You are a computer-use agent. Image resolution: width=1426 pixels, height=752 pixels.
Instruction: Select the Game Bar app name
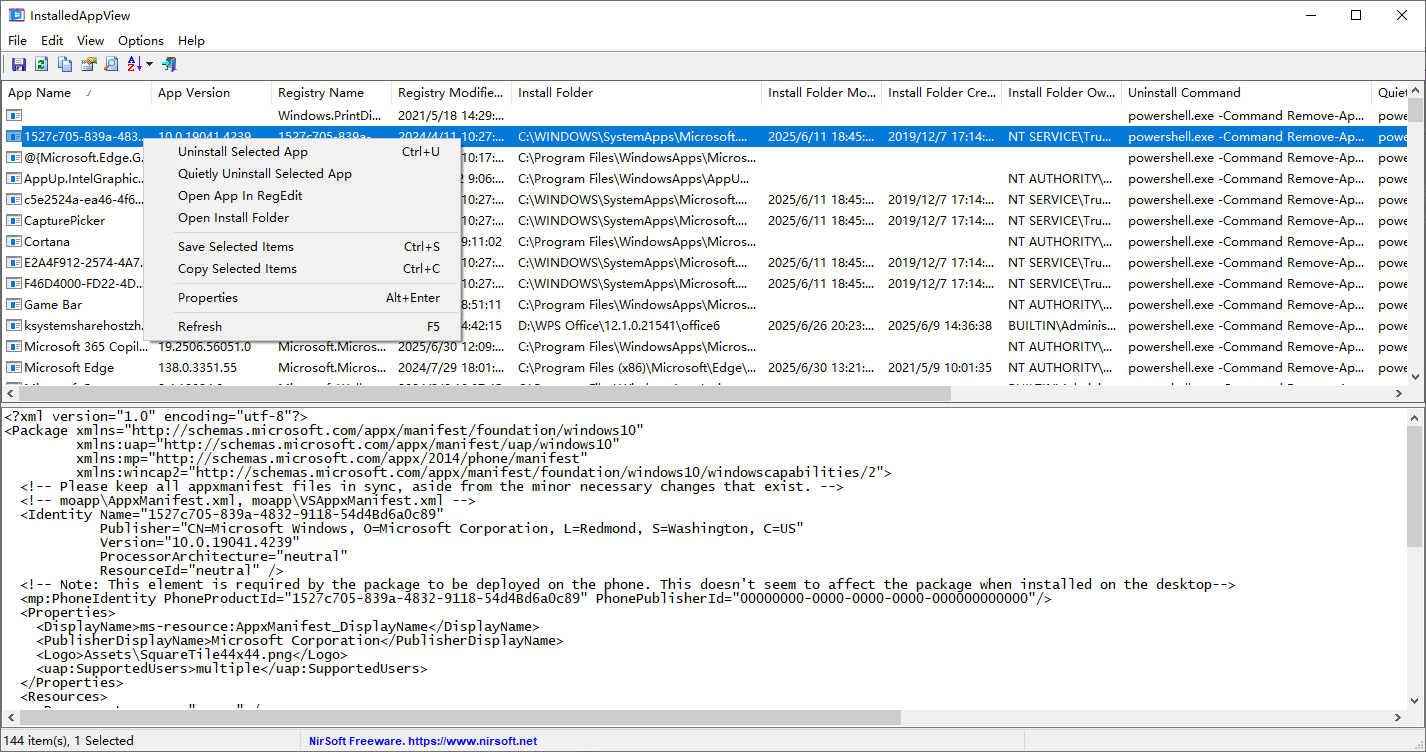pyautogui.click(x=53, y=304)
